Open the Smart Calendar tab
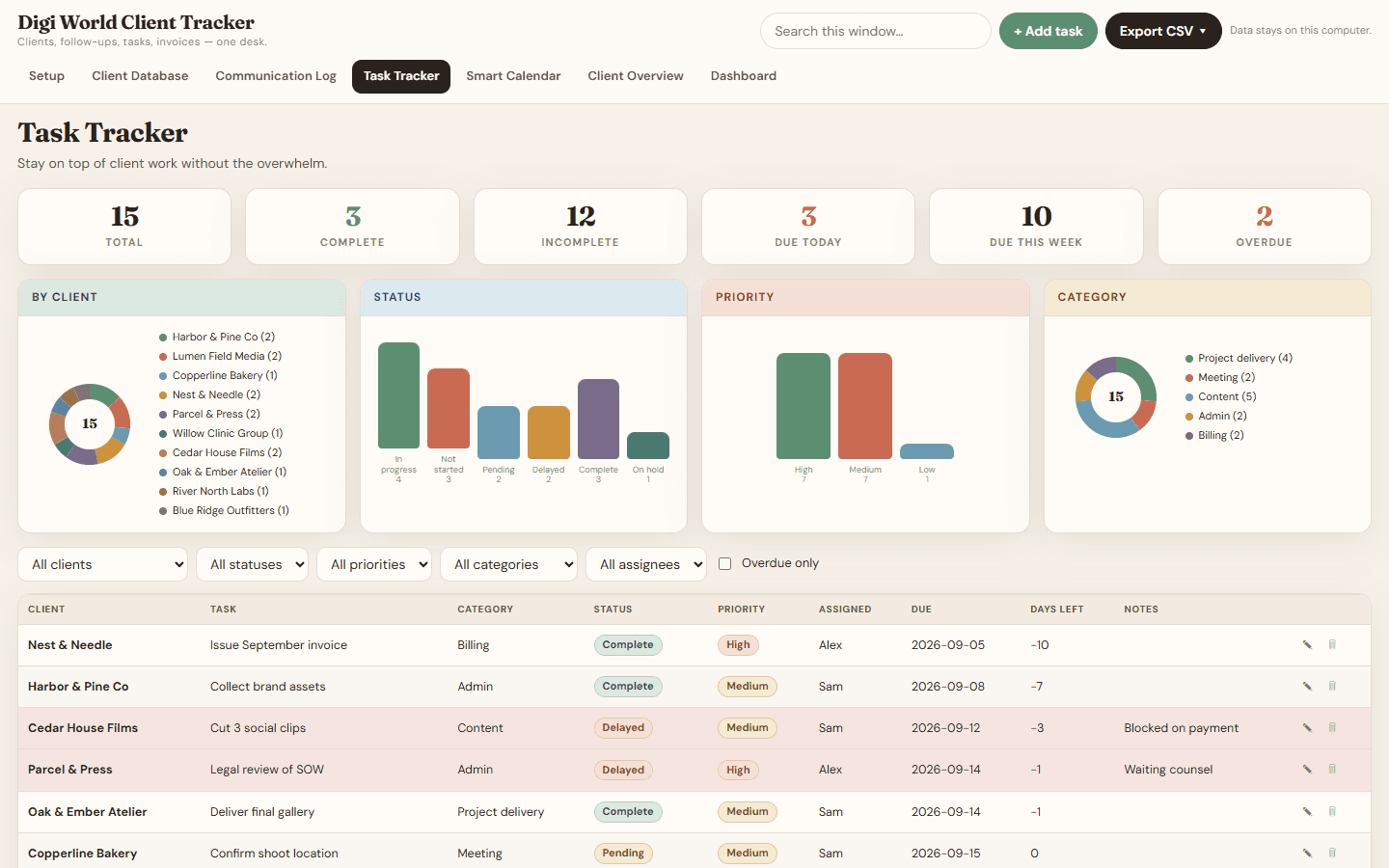The image size is (1389, 868). pyautogui.click(x=513, y=76)
